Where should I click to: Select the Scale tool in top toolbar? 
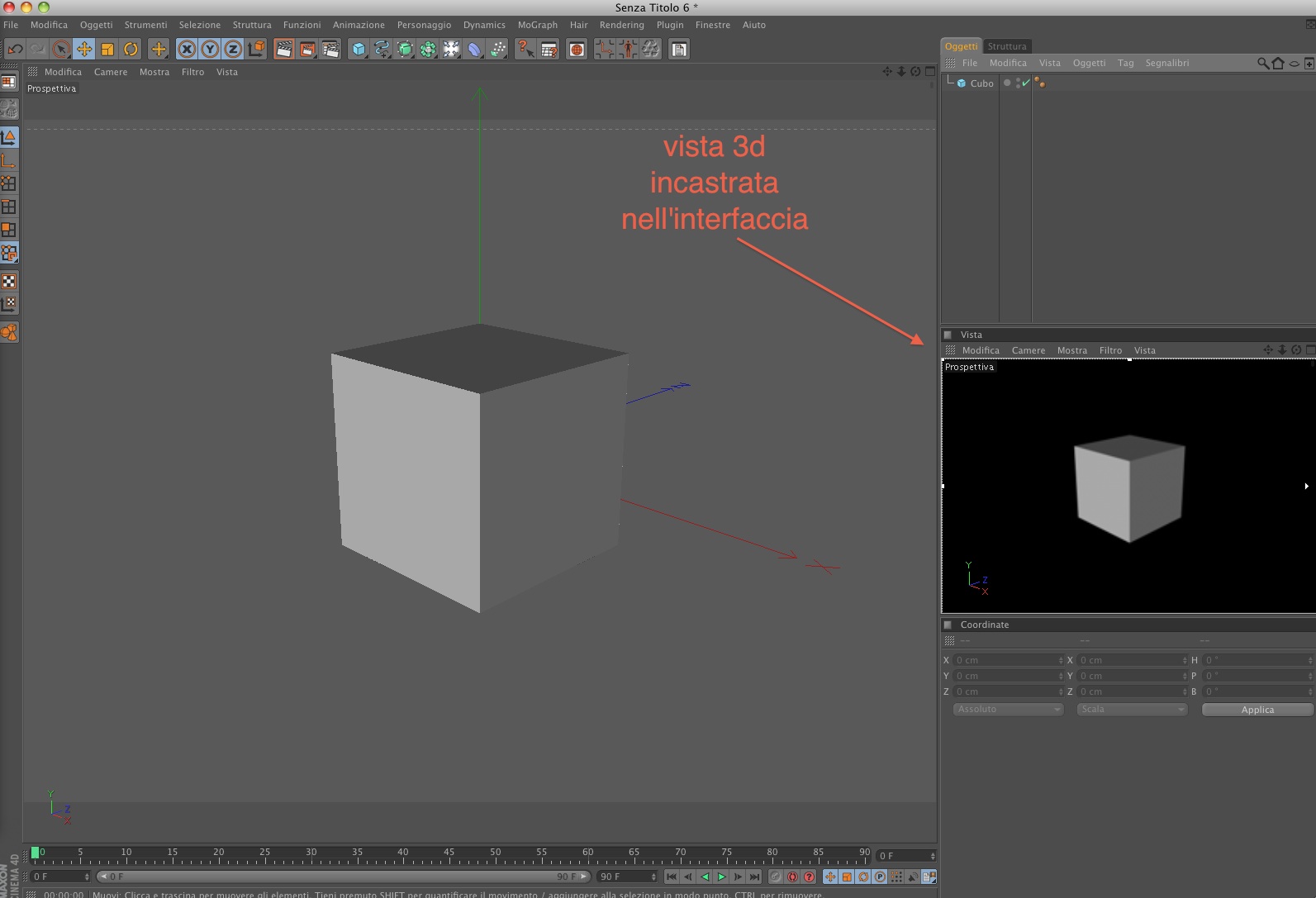pos(107,50)
